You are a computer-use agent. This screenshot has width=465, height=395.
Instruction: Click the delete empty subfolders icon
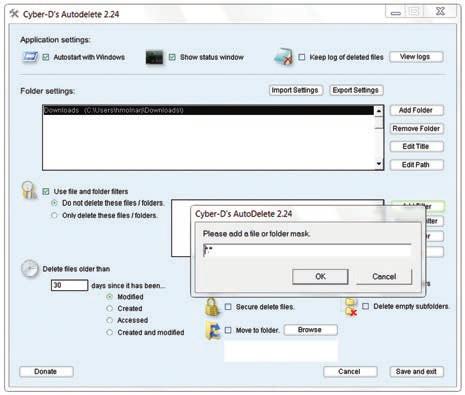(351, 307)
